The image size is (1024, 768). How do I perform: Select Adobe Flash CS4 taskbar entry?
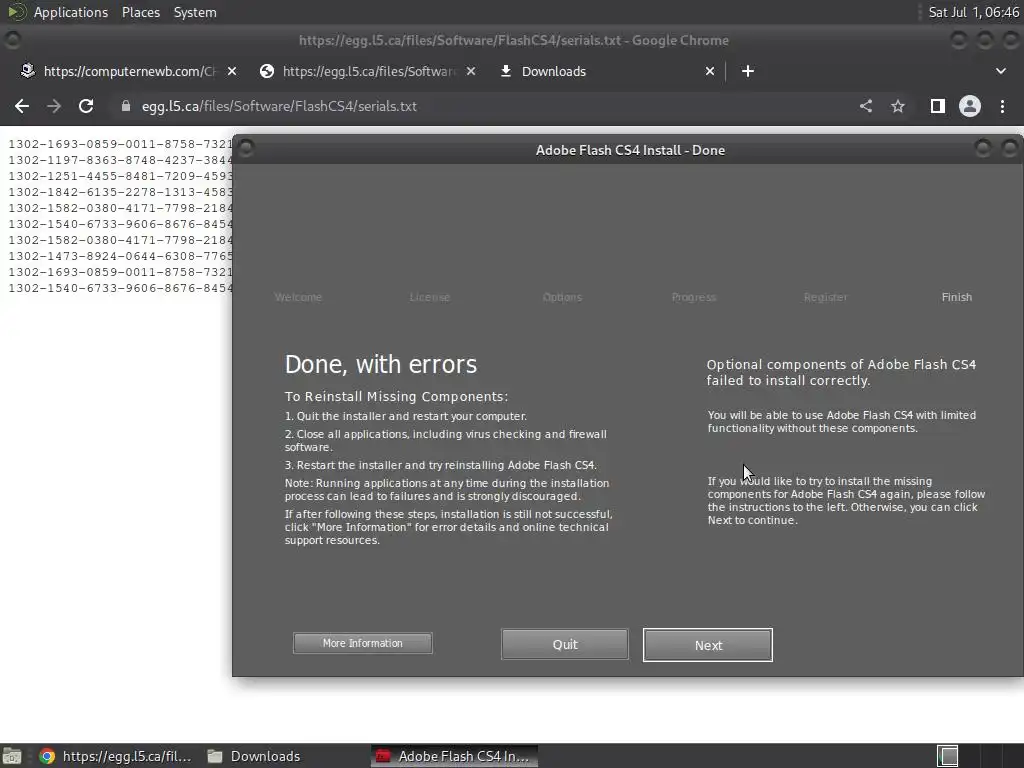[454, 756]
